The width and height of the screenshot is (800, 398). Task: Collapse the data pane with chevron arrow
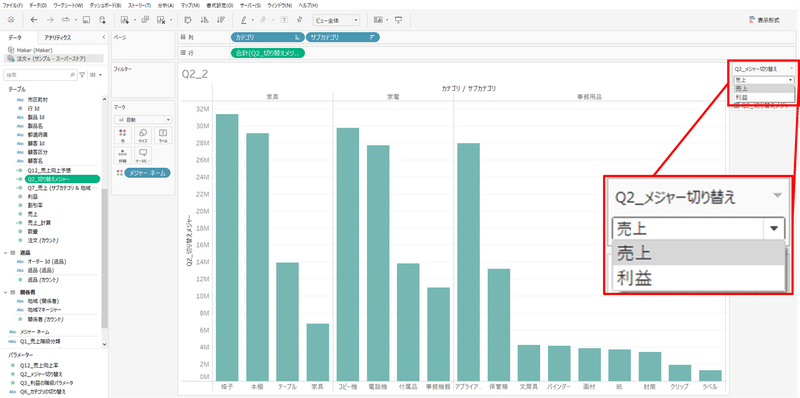tap(104, 37)
